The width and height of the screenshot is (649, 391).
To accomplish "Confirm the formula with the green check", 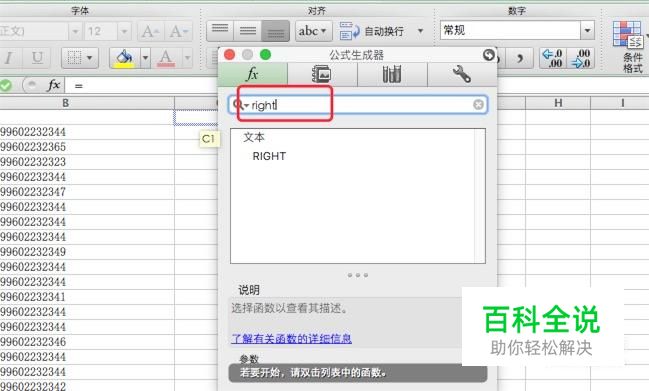I will 6,85.
